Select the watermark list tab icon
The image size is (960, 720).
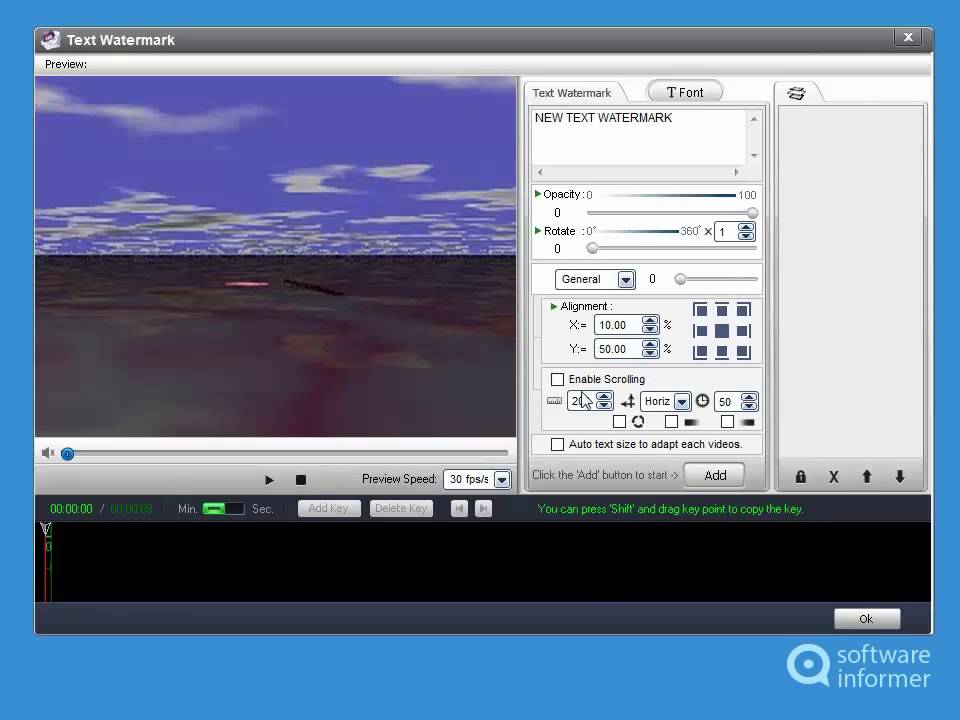pyautogui.click(x=796, y=94)
